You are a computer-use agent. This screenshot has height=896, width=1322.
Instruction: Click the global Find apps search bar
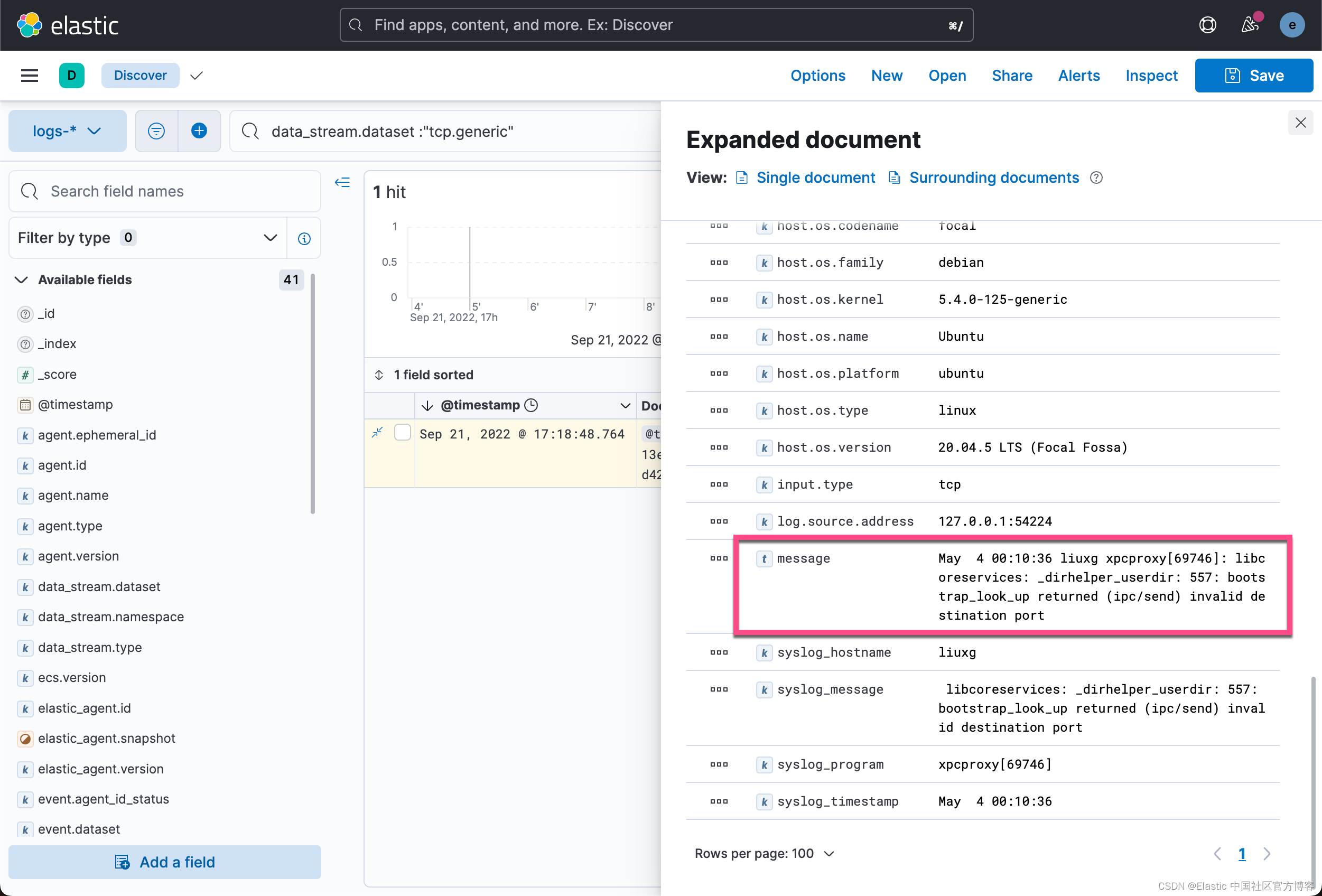click(x=654, y=24)
